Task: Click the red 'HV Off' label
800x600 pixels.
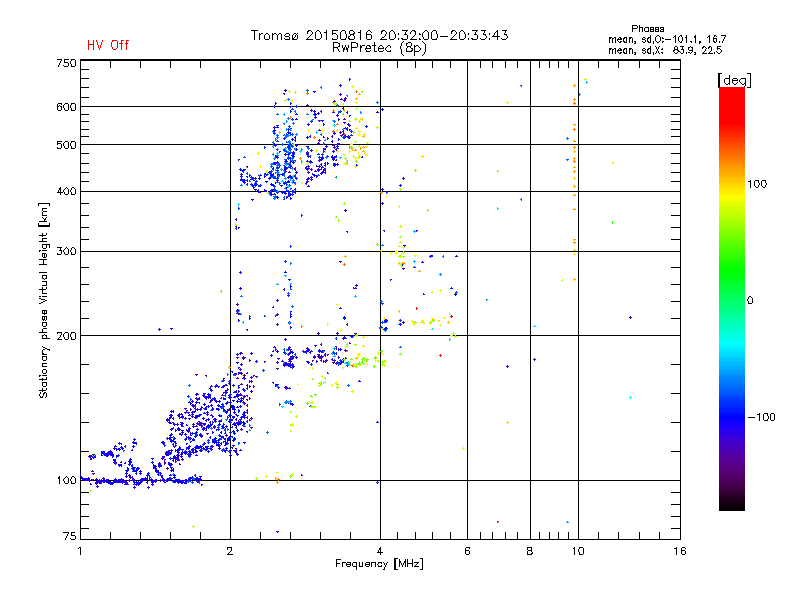Action: pos(108,45)
